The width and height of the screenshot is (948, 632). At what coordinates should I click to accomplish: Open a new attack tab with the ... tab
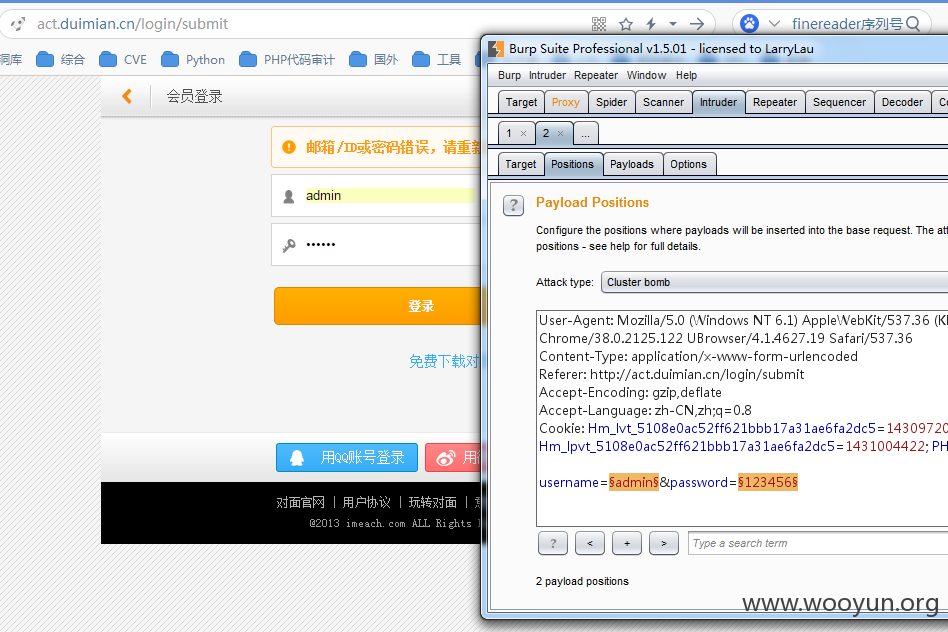(x=585, y=134)
